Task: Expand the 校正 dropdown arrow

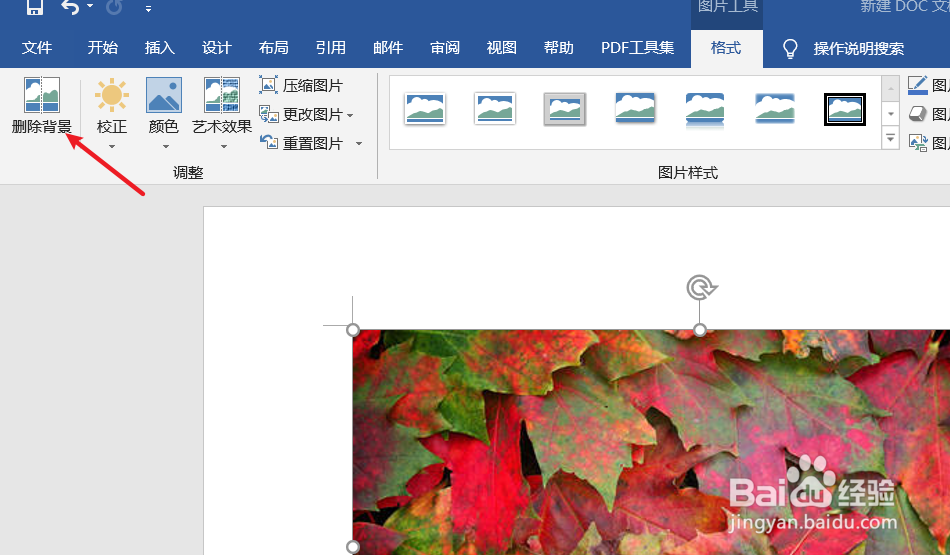Action: pyautogui.click(x=112, y=147)
